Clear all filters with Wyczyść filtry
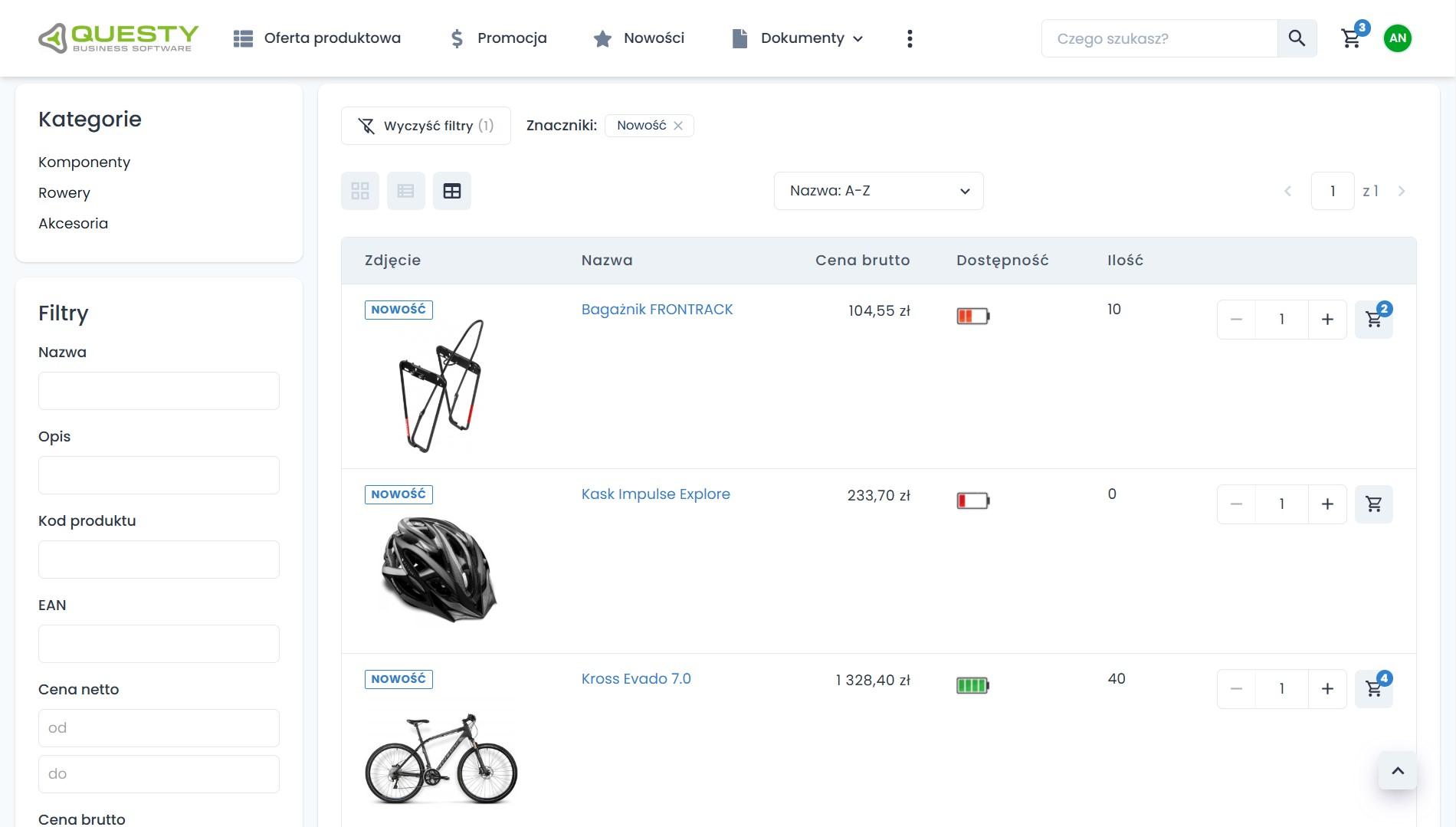This screenshot has height=827, width=1456. 426,126
